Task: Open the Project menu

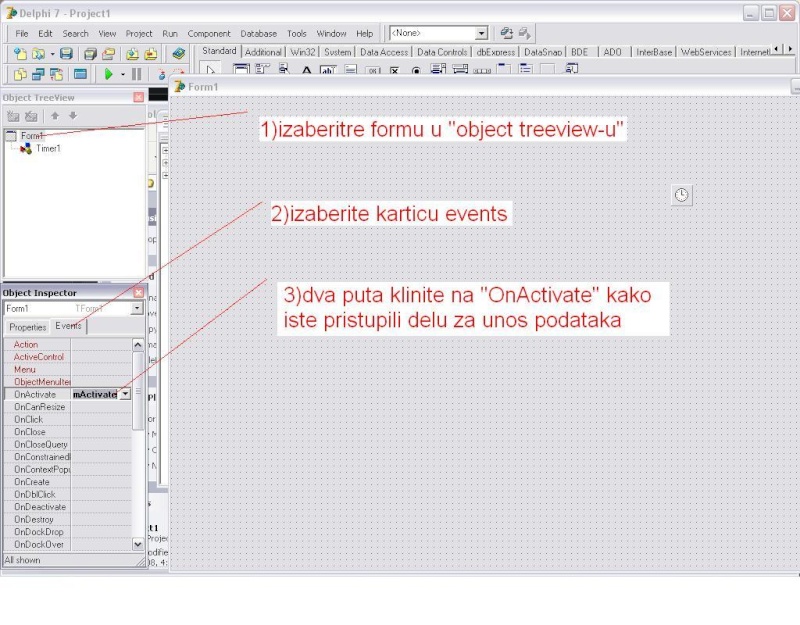Action: (x=139, y=34)
